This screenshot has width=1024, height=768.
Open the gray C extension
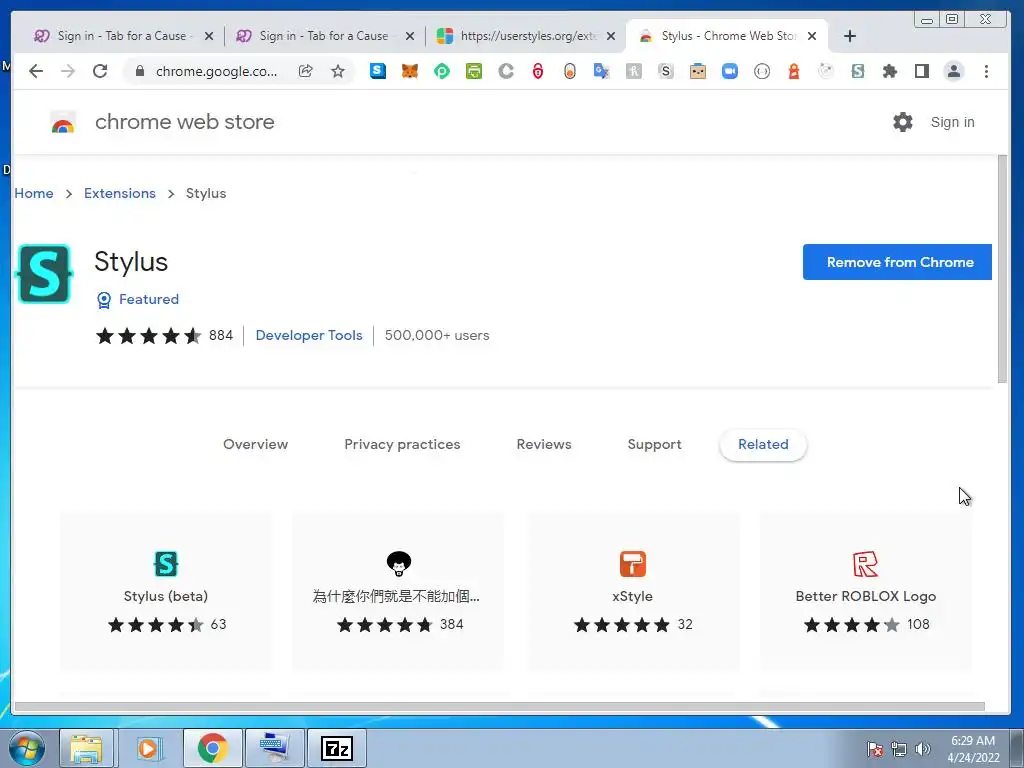(506, 71)
